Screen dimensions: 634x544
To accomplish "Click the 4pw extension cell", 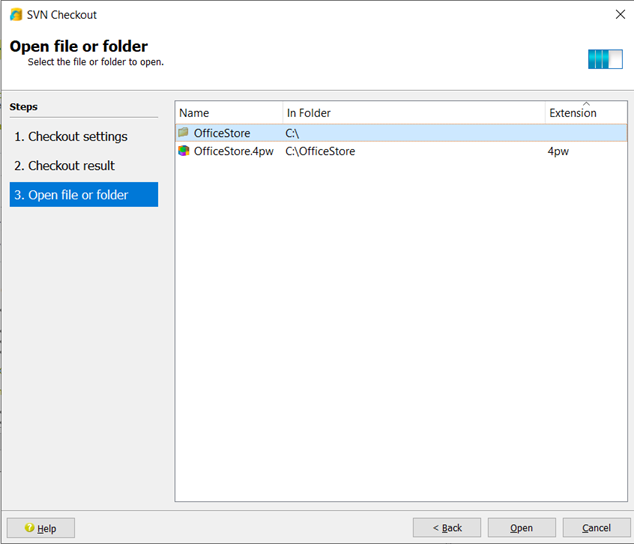I will pos(558,152).
